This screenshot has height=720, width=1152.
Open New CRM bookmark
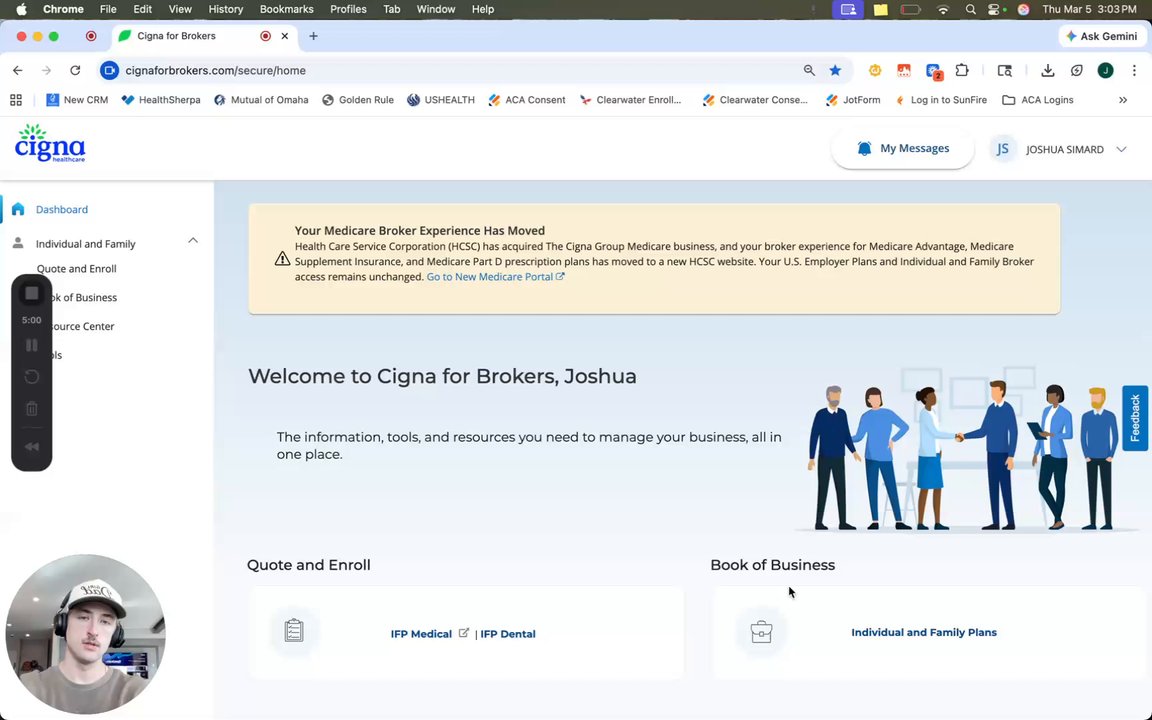click(77, 100)
